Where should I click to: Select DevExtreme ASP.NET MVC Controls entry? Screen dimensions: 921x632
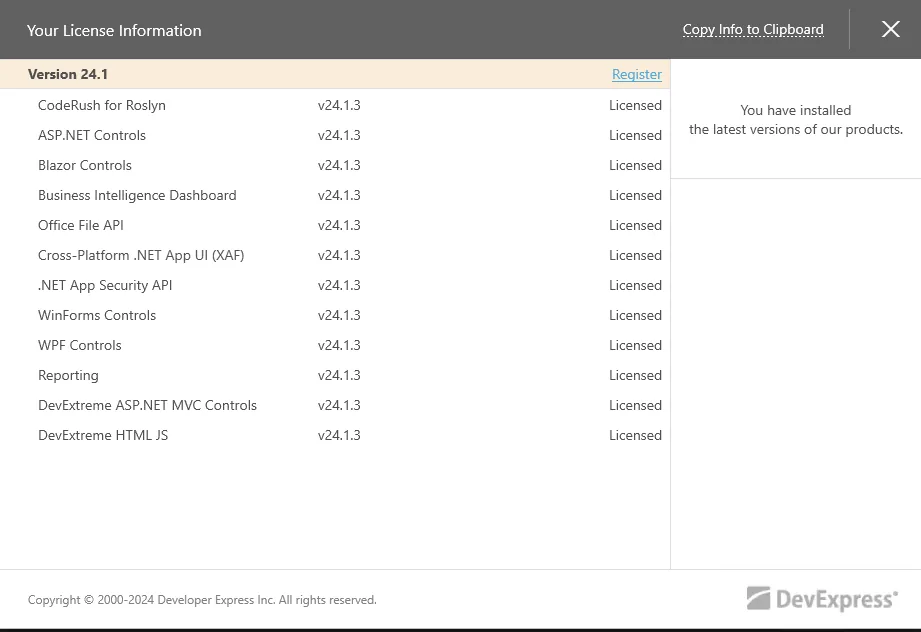point(335,405)
